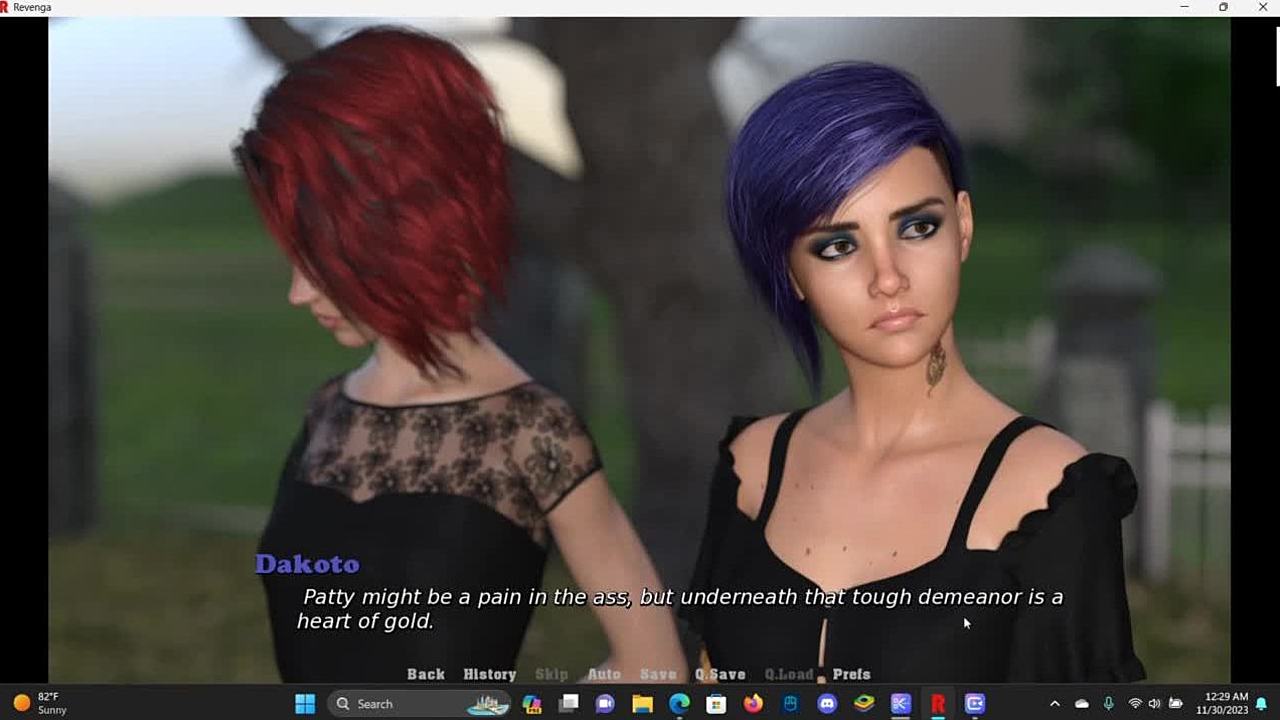1280x720 pixels.
Task: Quick save with Q.Save
Action: 720,674
